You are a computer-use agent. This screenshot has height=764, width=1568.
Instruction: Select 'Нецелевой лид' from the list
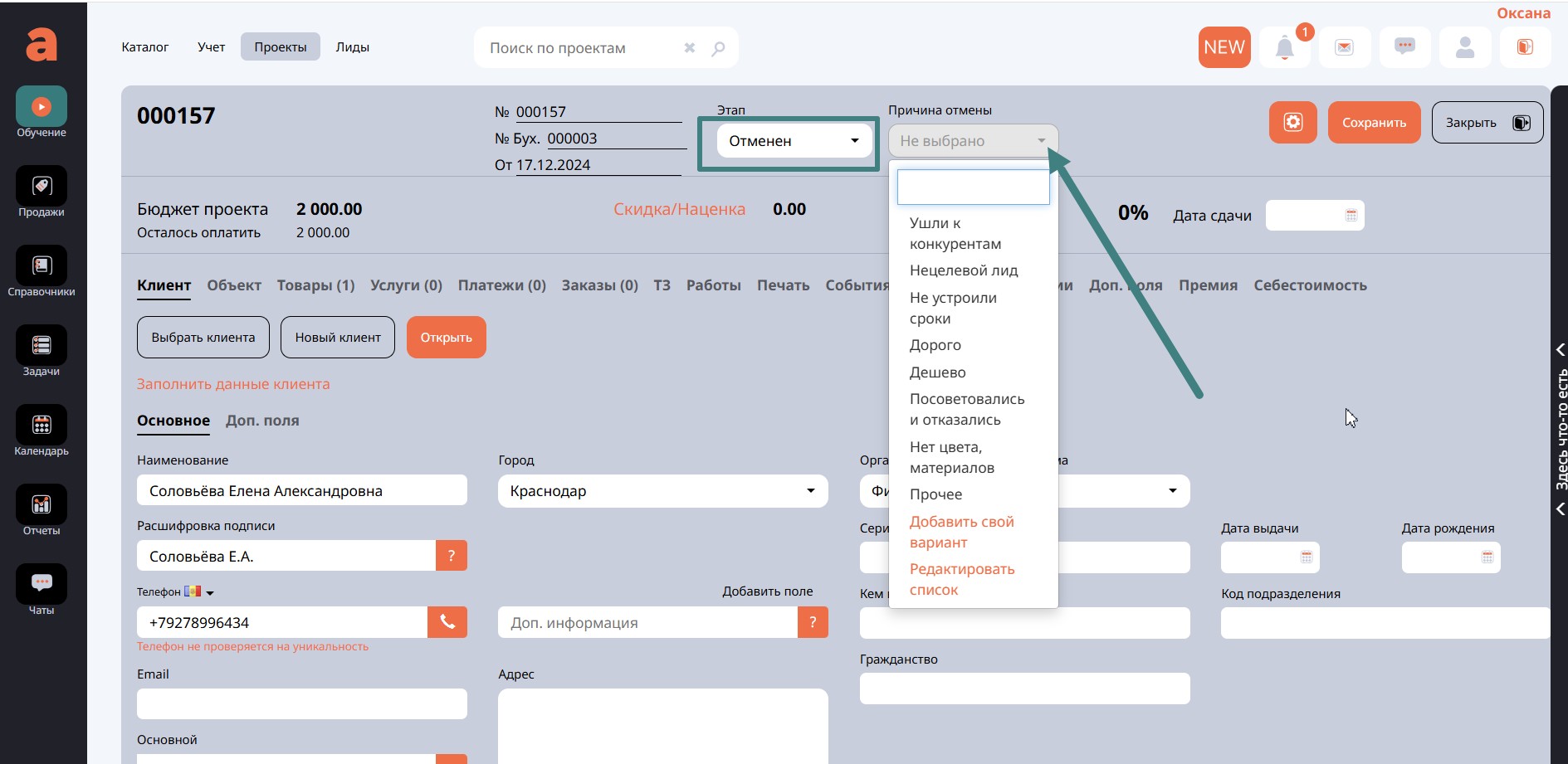963,270
